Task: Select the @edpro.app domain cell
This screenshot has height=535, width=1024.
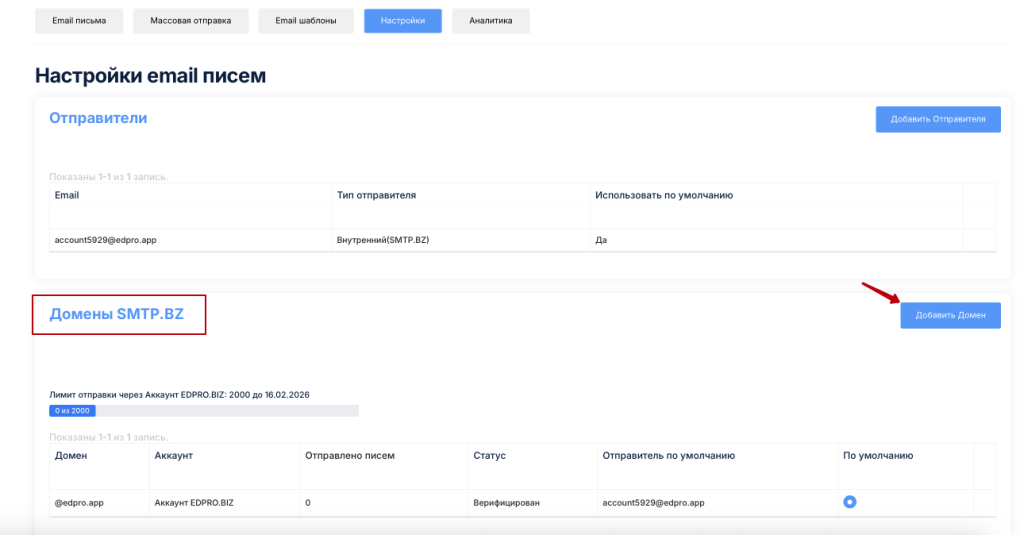Action: (x=79, y=502)
